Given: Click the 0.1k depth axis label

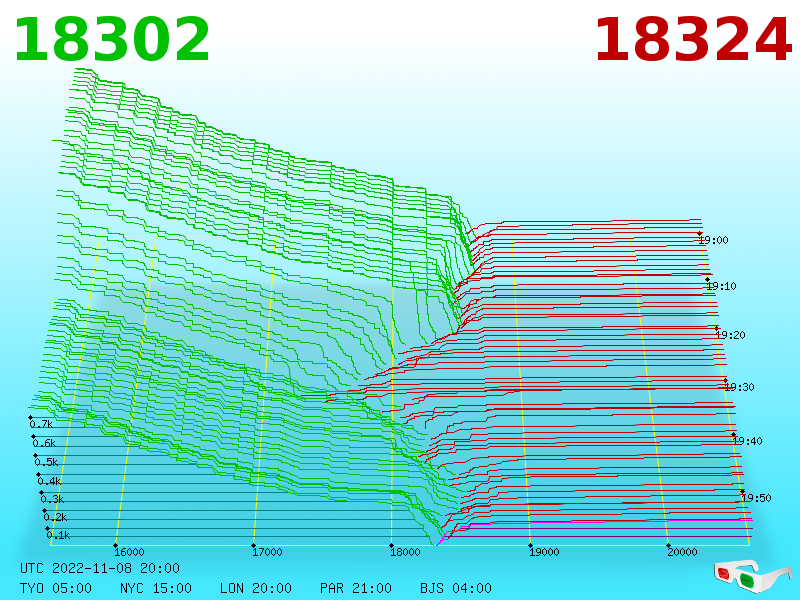Looking at the screenshot, I should pyautogui.click(x=58, y=535).
